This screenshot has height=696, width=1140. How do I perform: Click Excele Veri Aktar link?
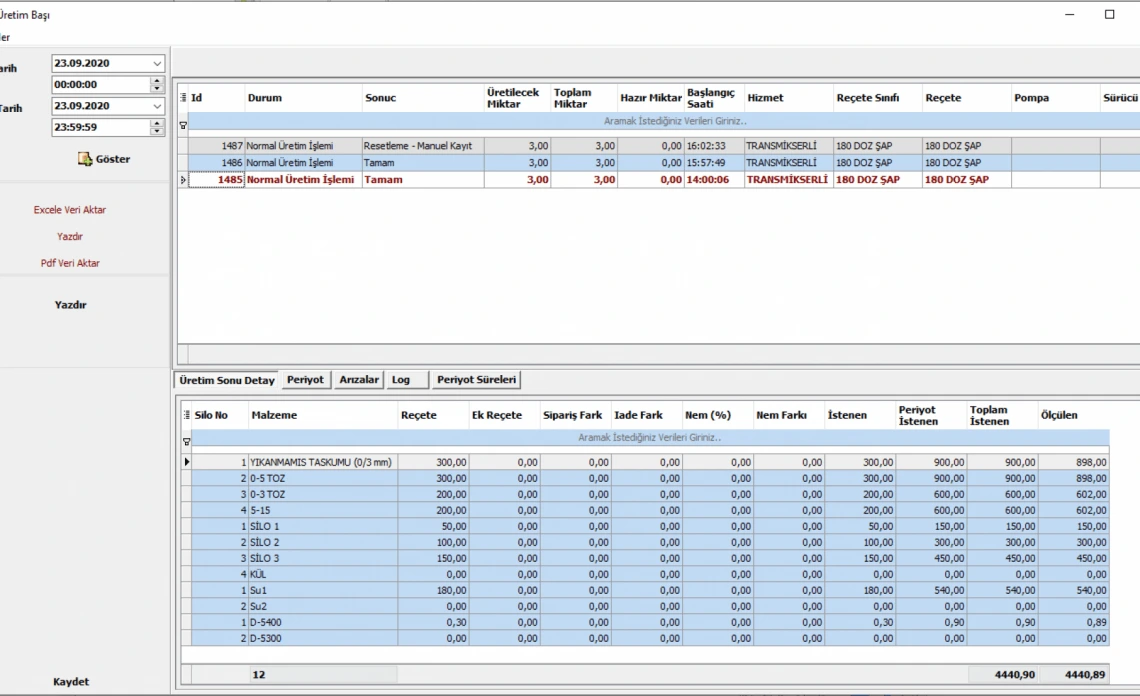[70, 210]
